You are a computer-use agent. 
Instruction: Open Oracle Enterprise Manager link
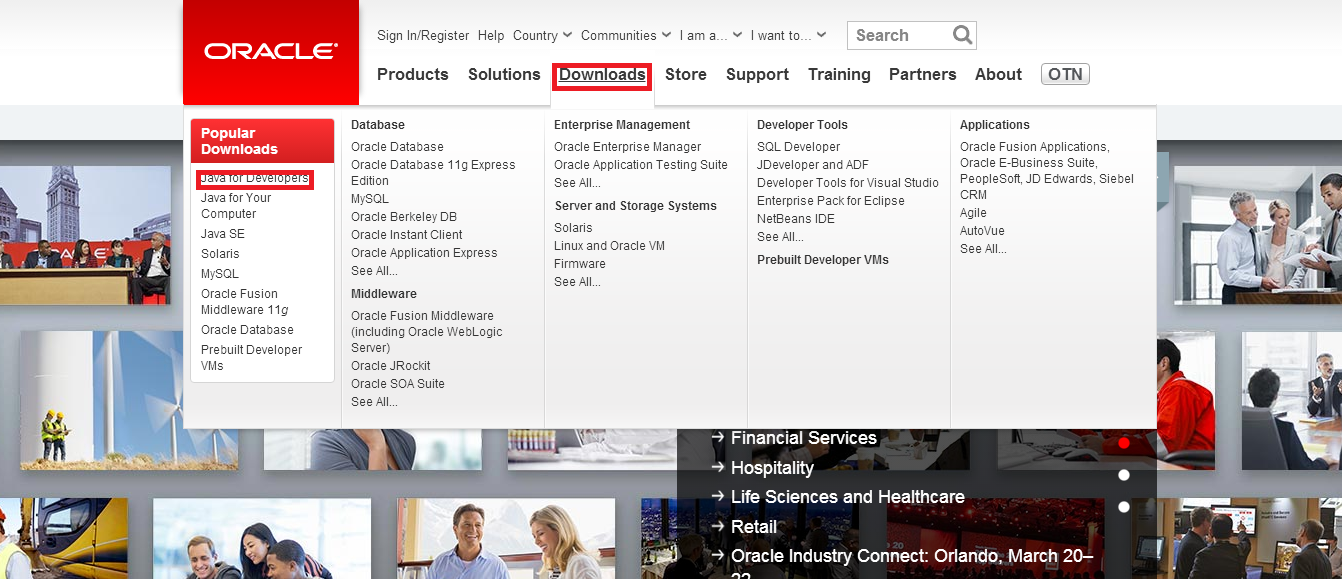pos(628,147)
